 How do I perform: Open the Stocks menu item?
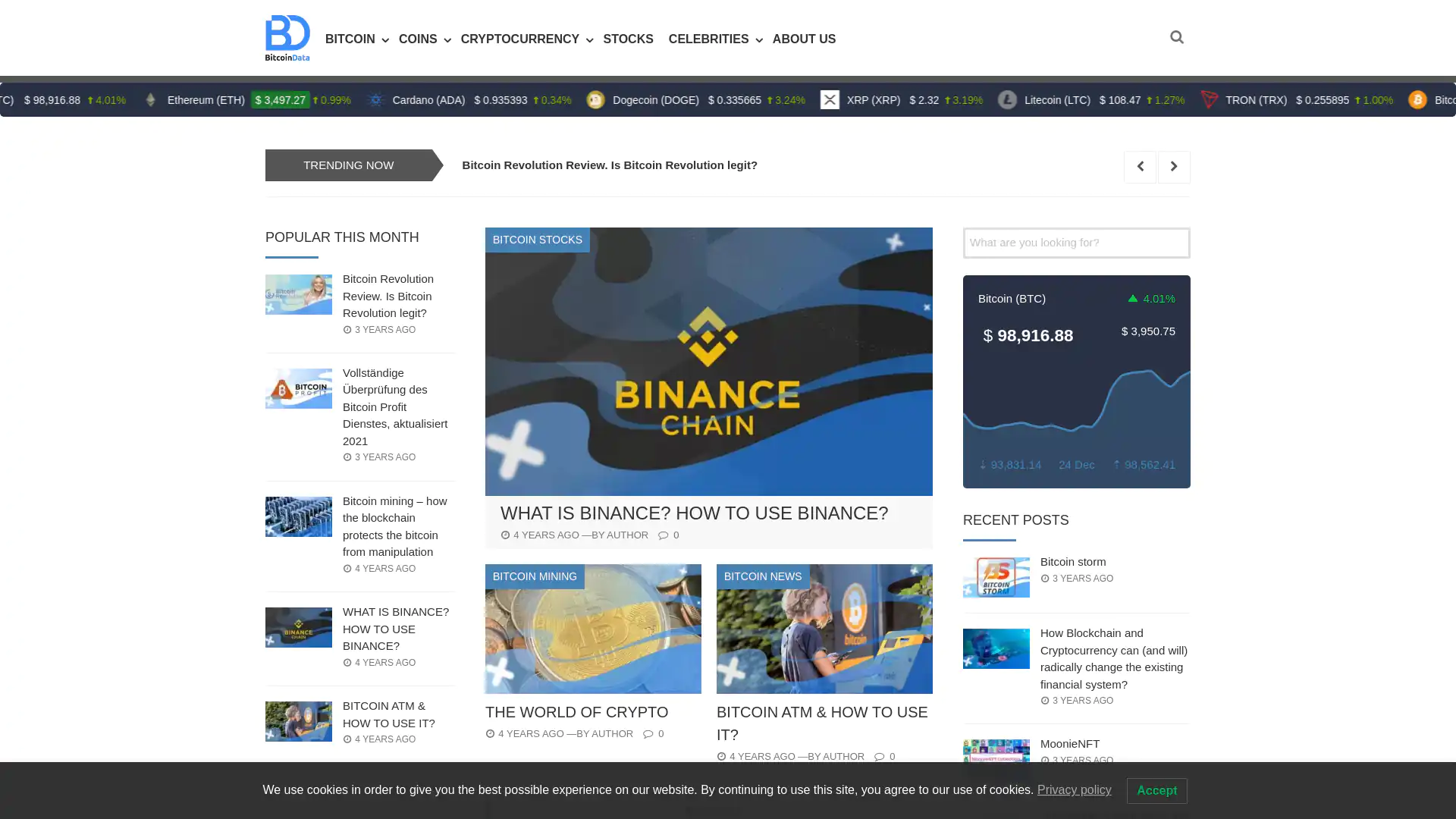[x=628, y=39]
